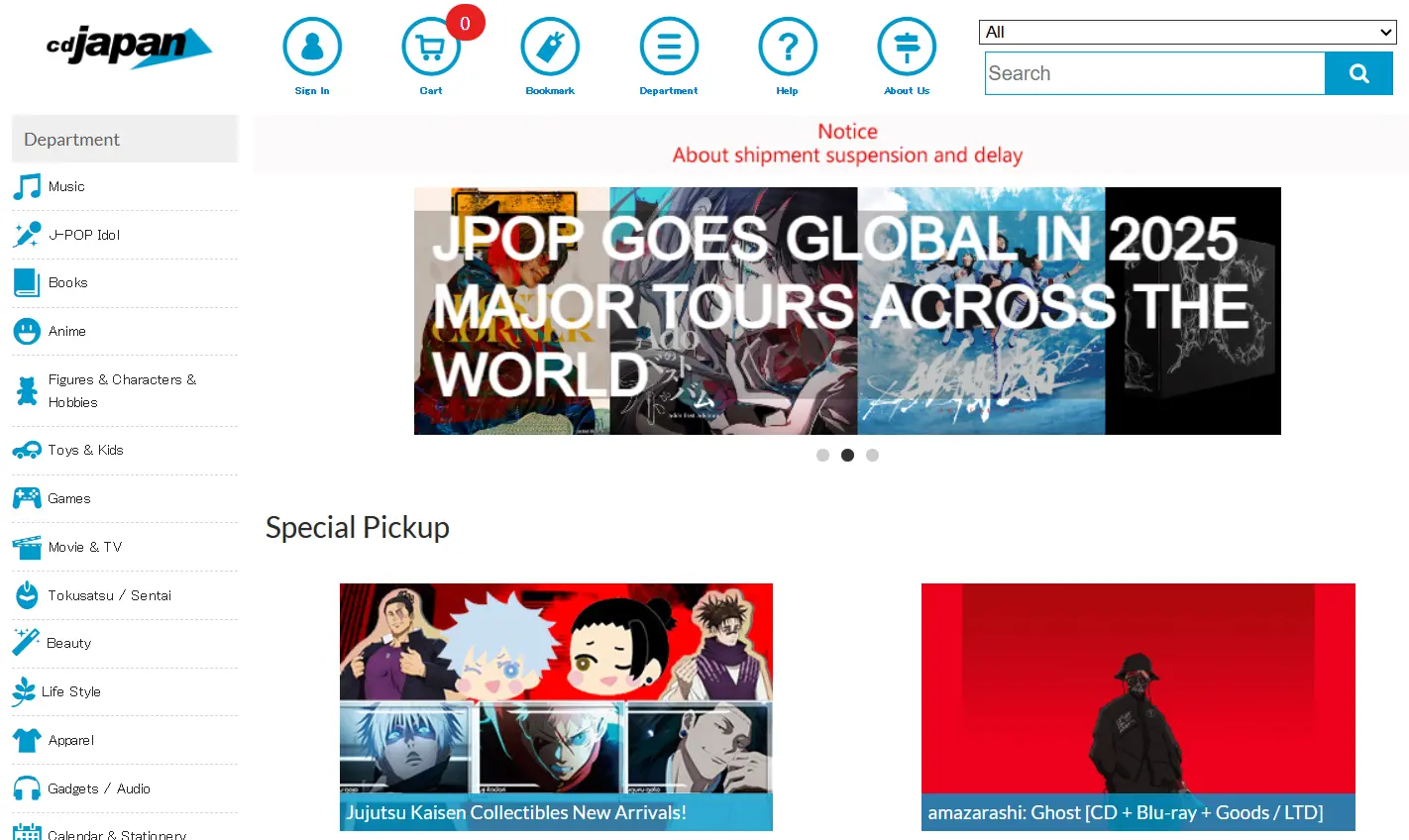Click the Life Style leaf icon

coord(24,691)
